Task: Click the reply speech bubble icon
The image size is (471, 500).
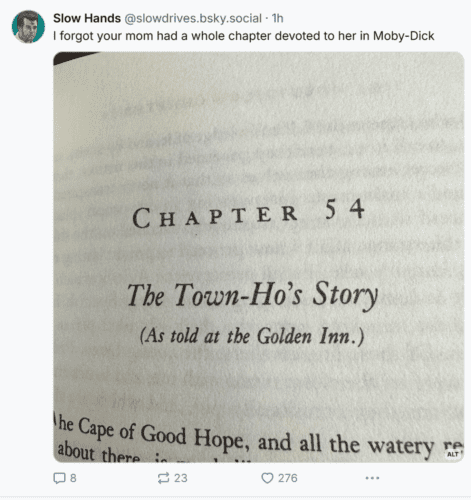Action: [x=59, y=478]
